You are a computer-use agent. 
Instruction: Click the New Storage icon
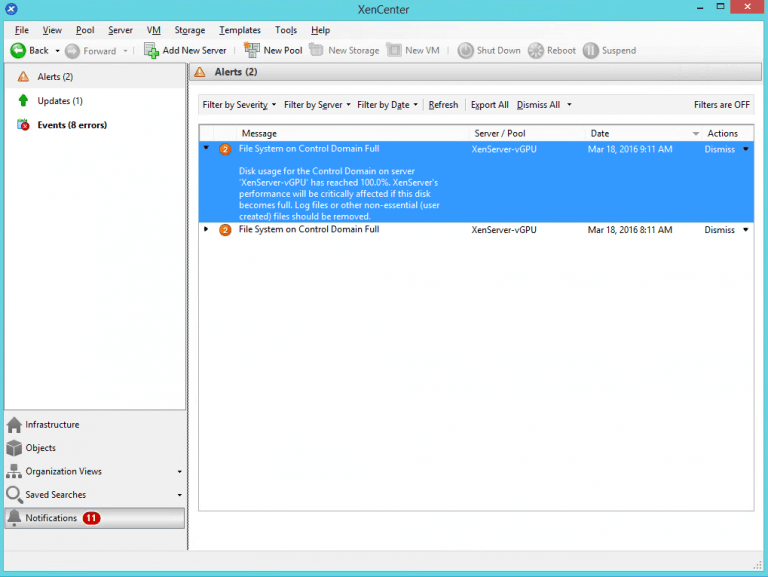(316, 50)
